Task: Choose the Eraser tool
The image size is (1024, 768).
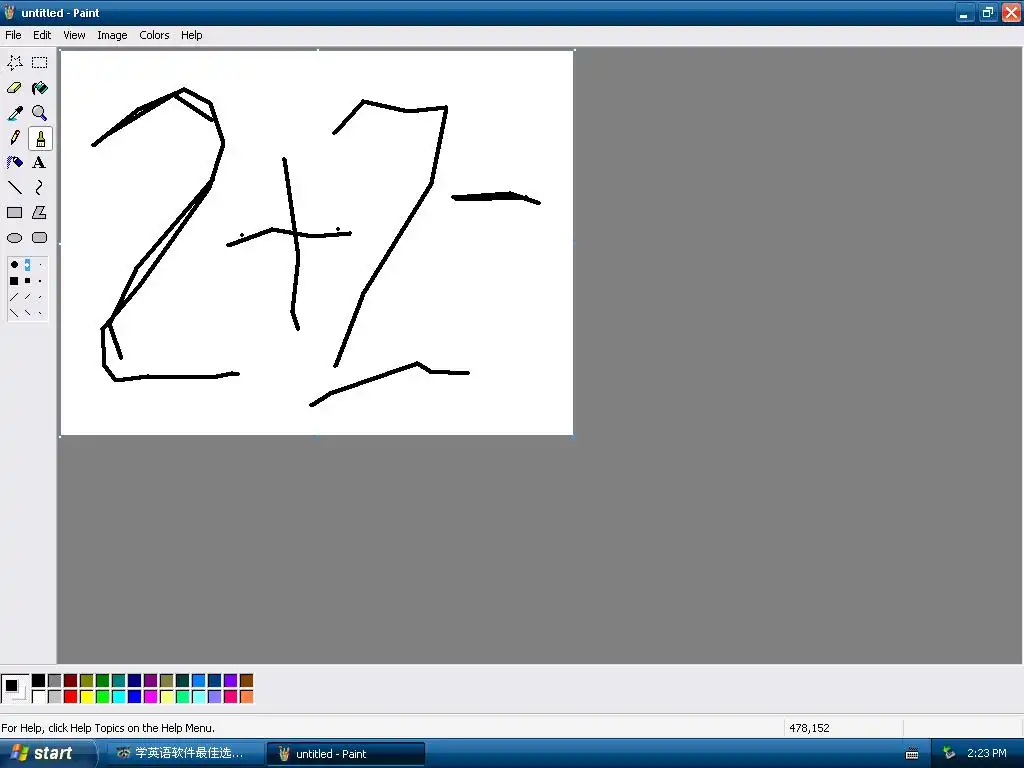Action: (x=14, y=88)
